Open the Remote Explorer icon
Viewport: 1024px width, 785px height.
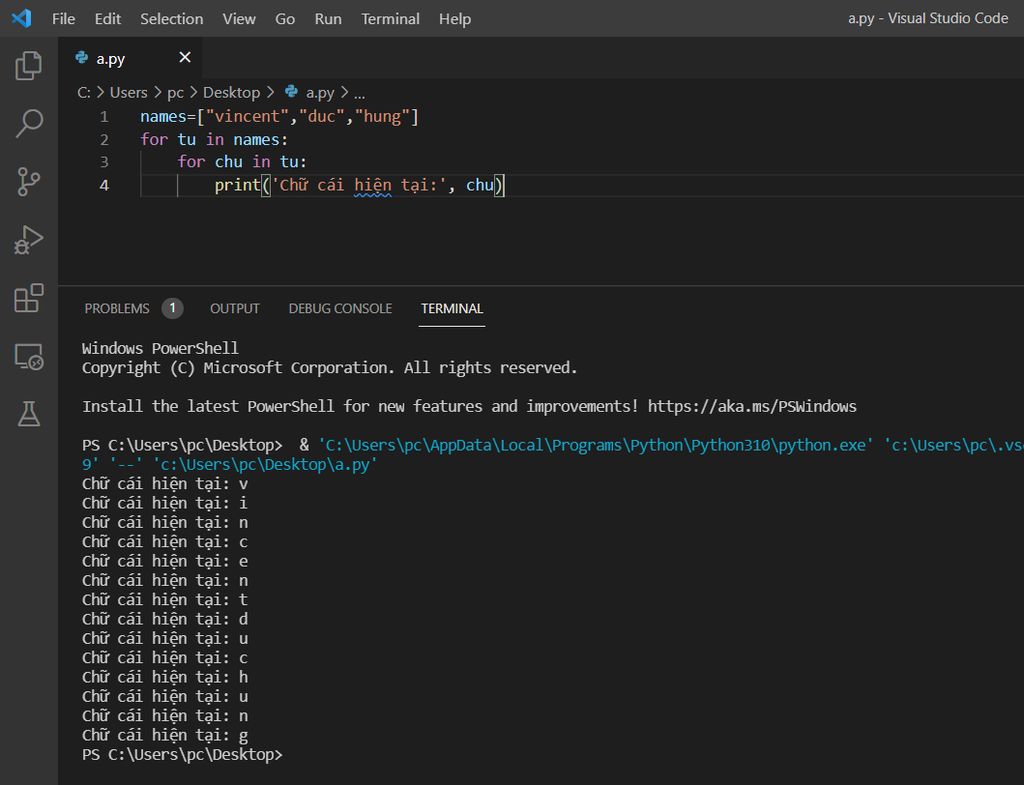click(29, 356)
